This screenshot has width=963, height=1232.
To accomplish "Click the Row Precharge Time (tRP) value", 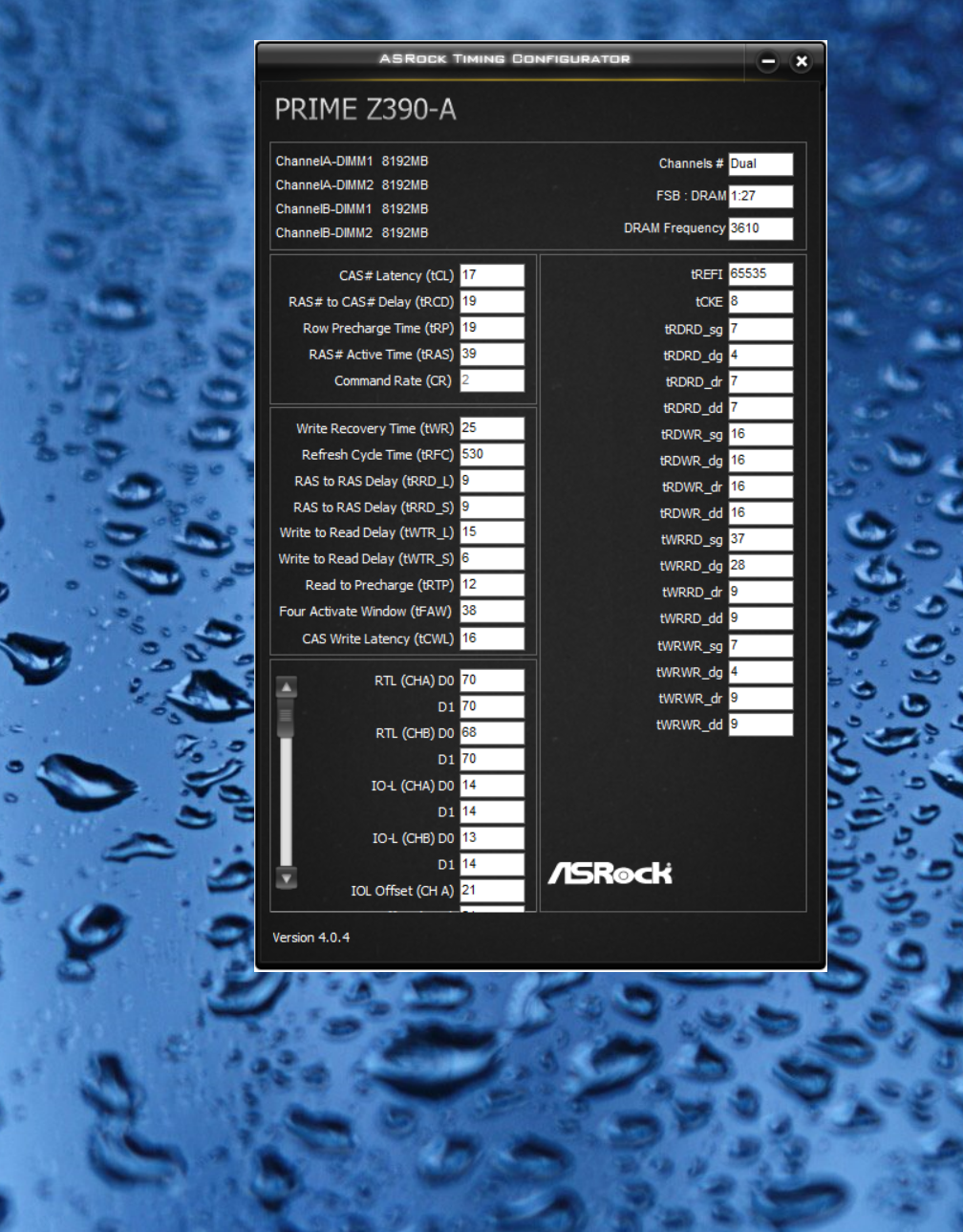I will [x=492, y=328].
